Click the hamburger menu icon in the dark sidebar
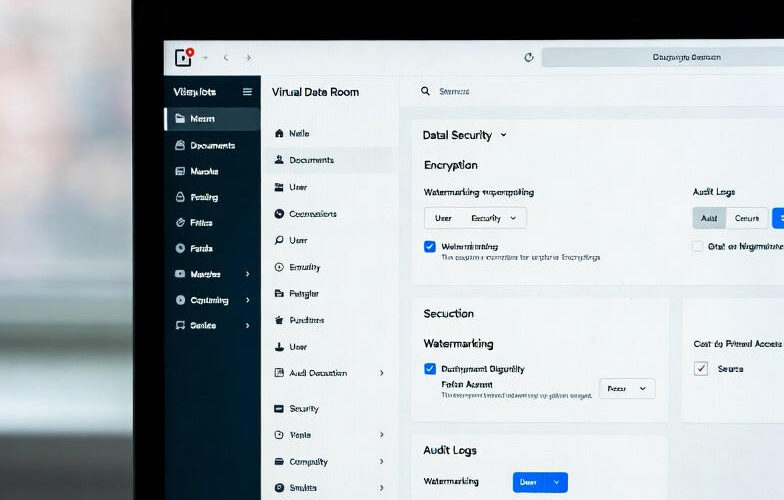The width and height of the screenshot is (784, 500). [247, 92]
